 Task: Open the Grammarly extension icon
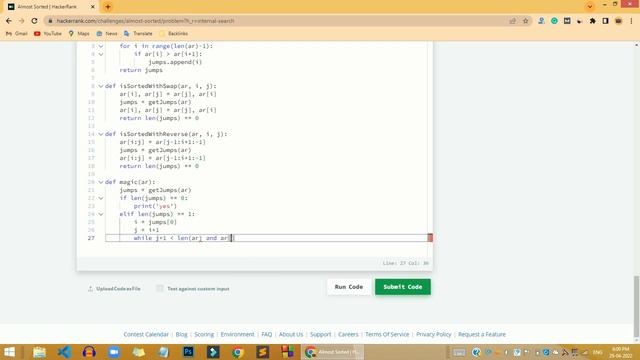tap(554, 21)
